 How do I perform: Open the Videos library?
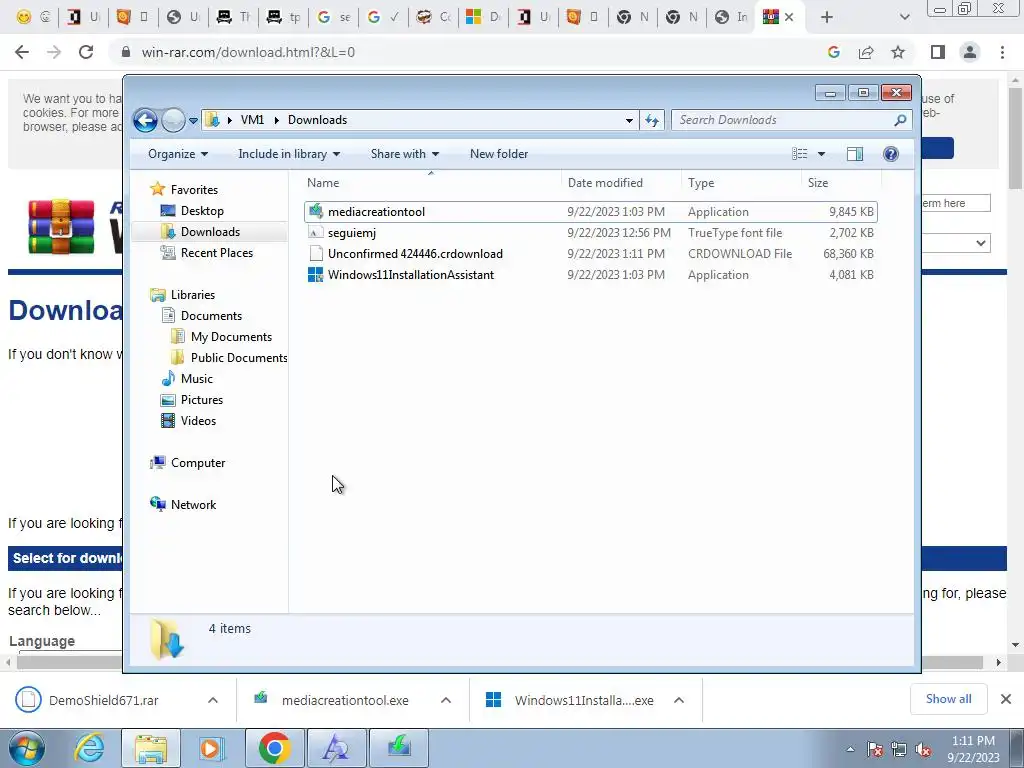pos(198,421)
